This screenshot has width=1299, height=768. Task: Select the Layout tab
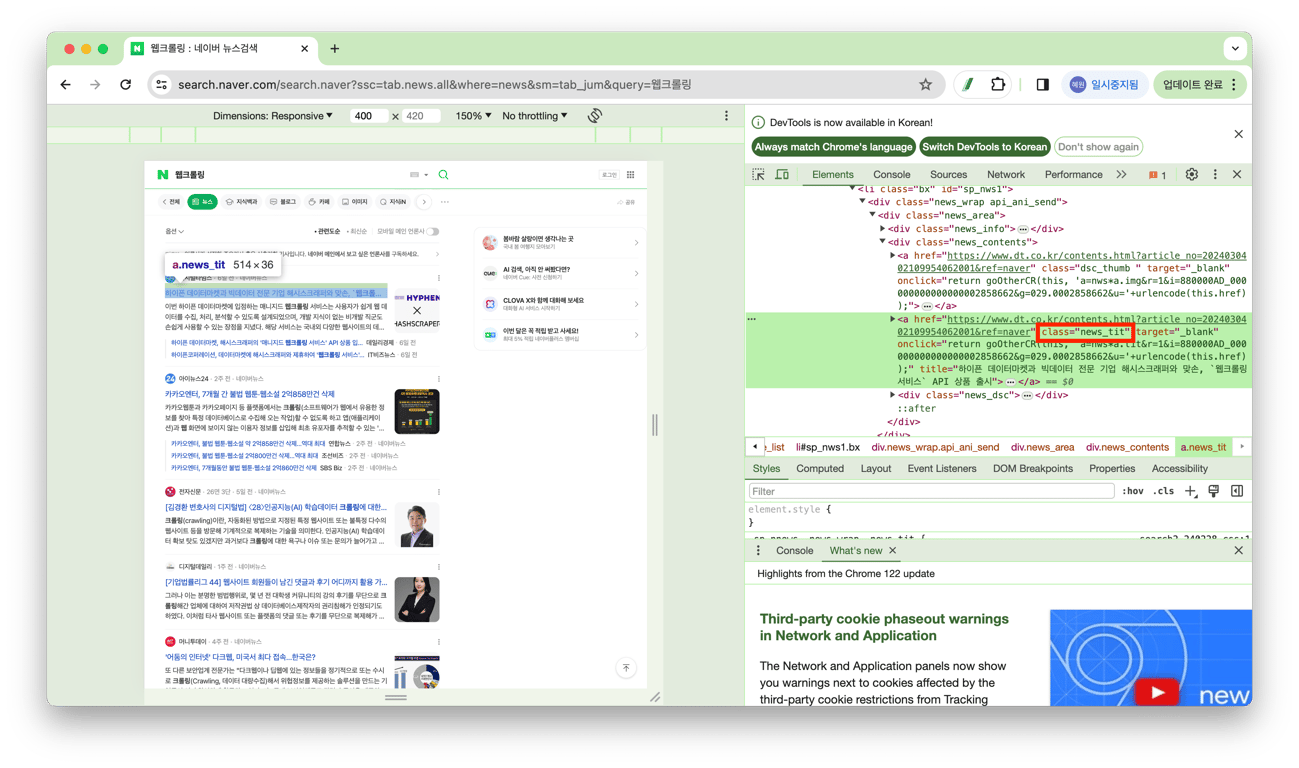[875, 469]
